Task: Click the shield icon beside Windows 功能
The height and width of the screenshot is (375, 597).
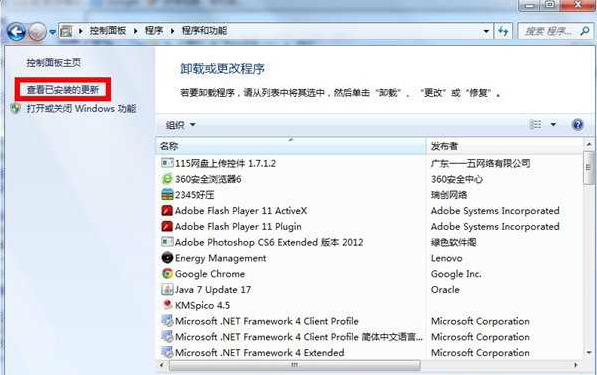Action: pos(16,108)
